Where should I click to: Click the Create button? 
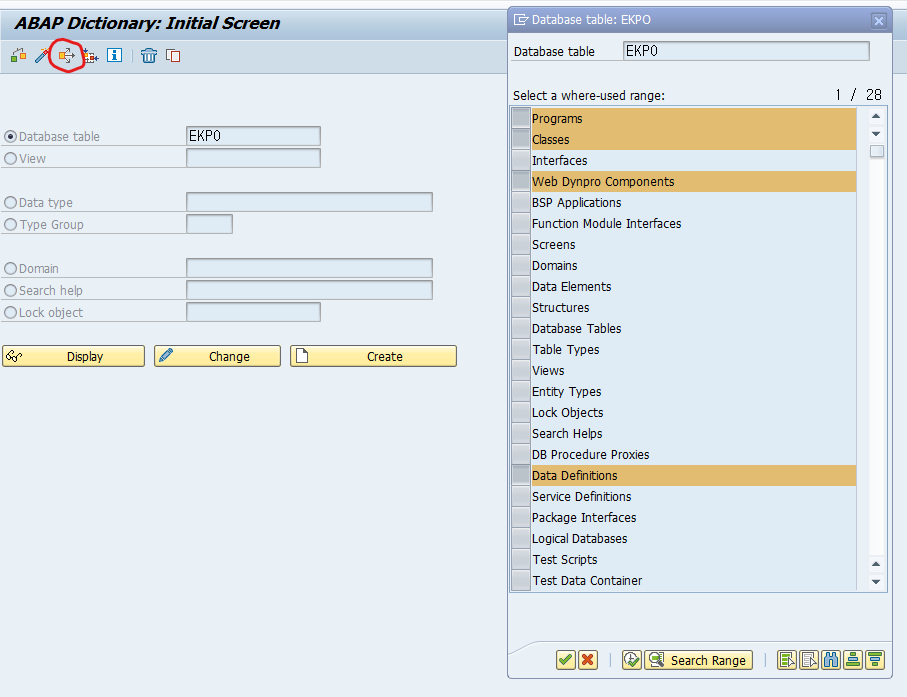click(373, 356)
